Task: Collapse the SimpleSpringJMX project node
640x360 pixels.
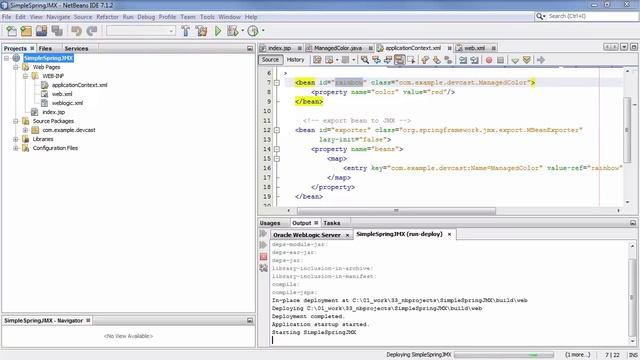Action: [6, 58]
